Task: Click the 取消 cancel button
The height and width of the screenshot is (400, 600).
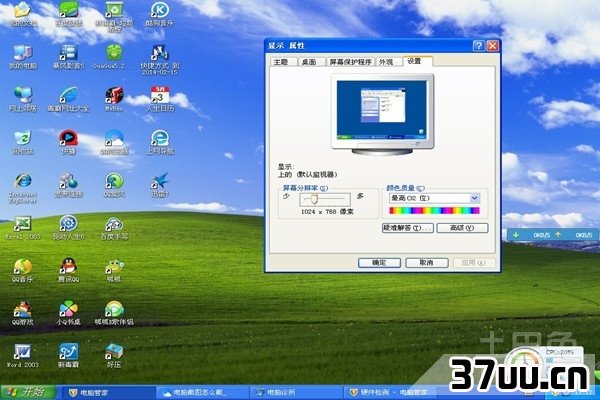Action: coord(426,263)
